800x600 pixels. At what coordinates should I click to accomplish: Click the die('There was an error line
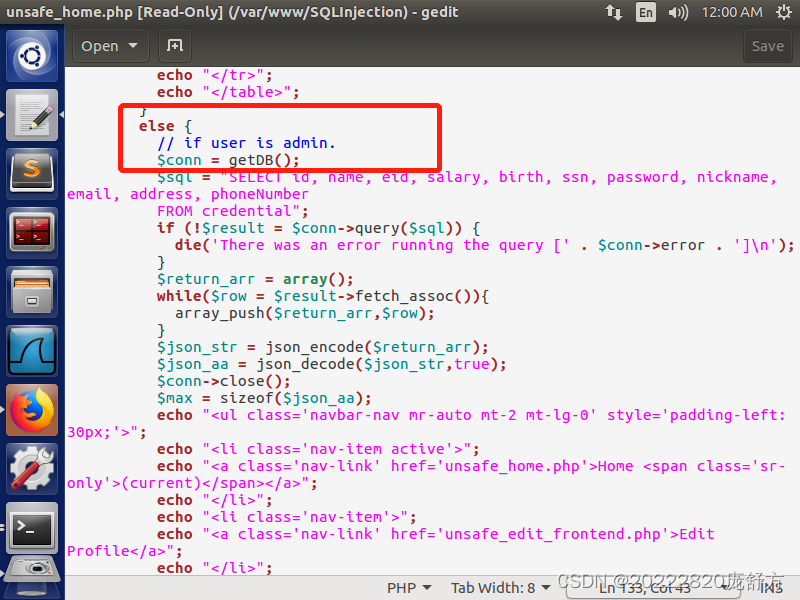click(x=484, y=245)
